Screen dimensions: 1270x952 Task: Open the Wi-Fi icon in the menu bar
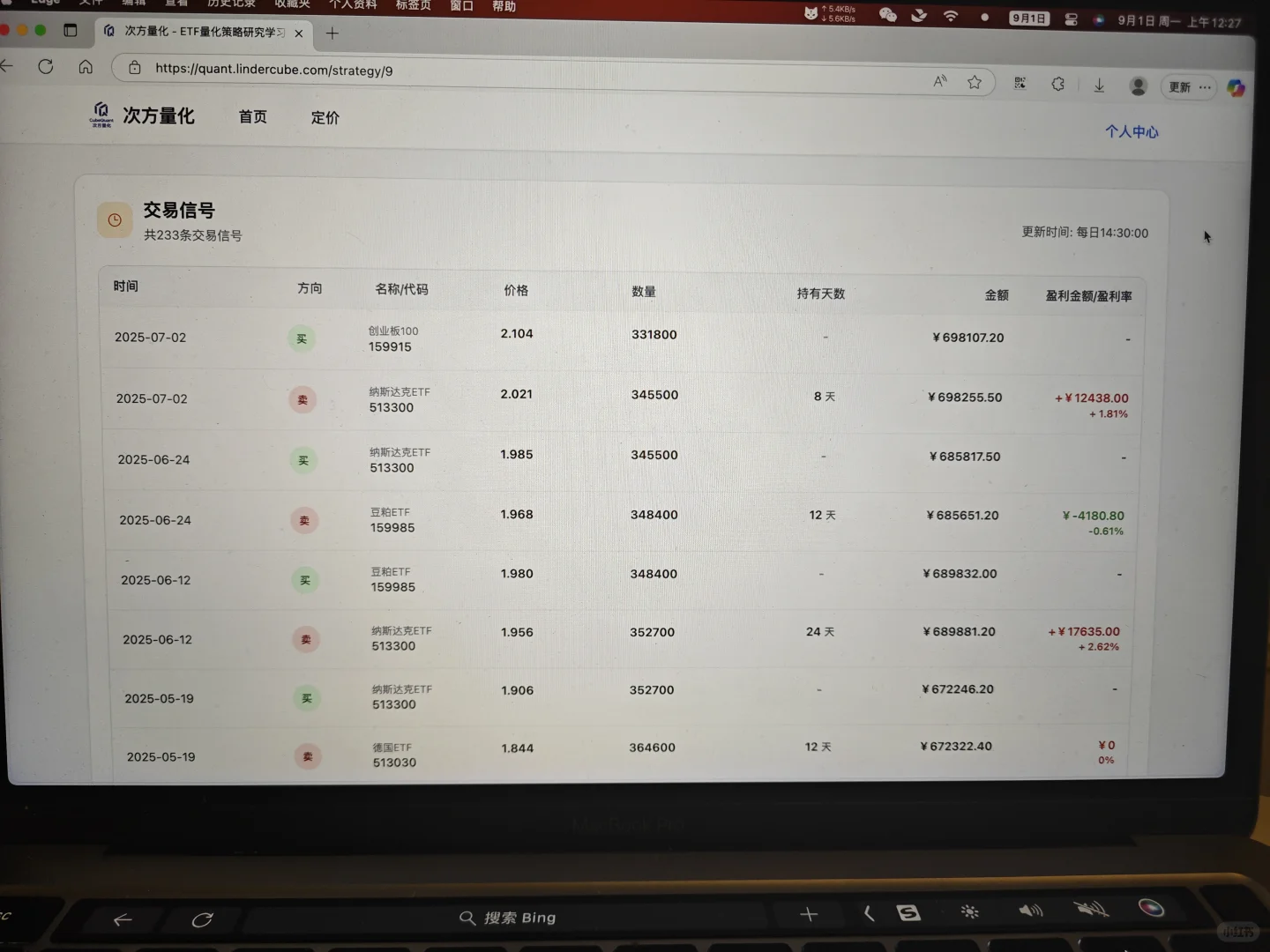pyautogui.click(x=950, y=14)
